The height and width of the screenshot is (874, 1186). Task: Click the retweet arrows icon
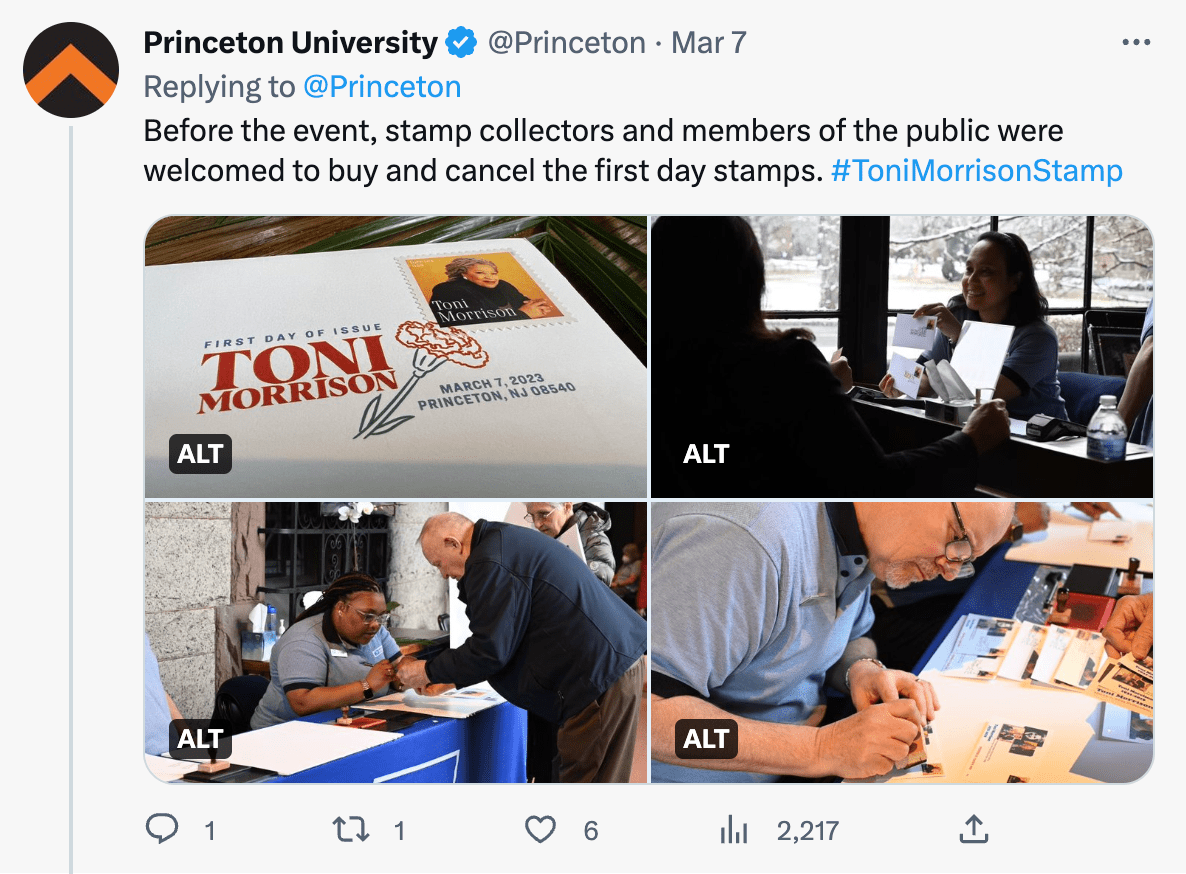[352, 829]
